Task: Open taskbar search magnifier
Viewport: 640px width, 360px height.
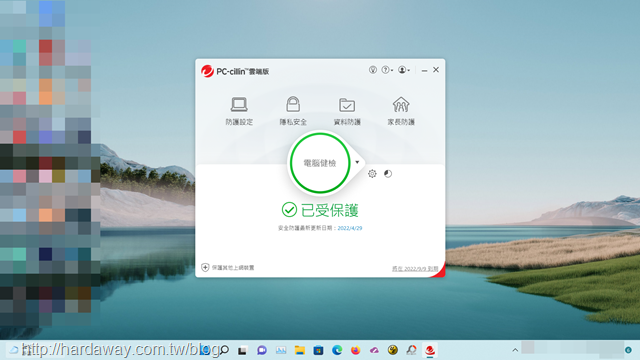Action: [x=224, y=350]
